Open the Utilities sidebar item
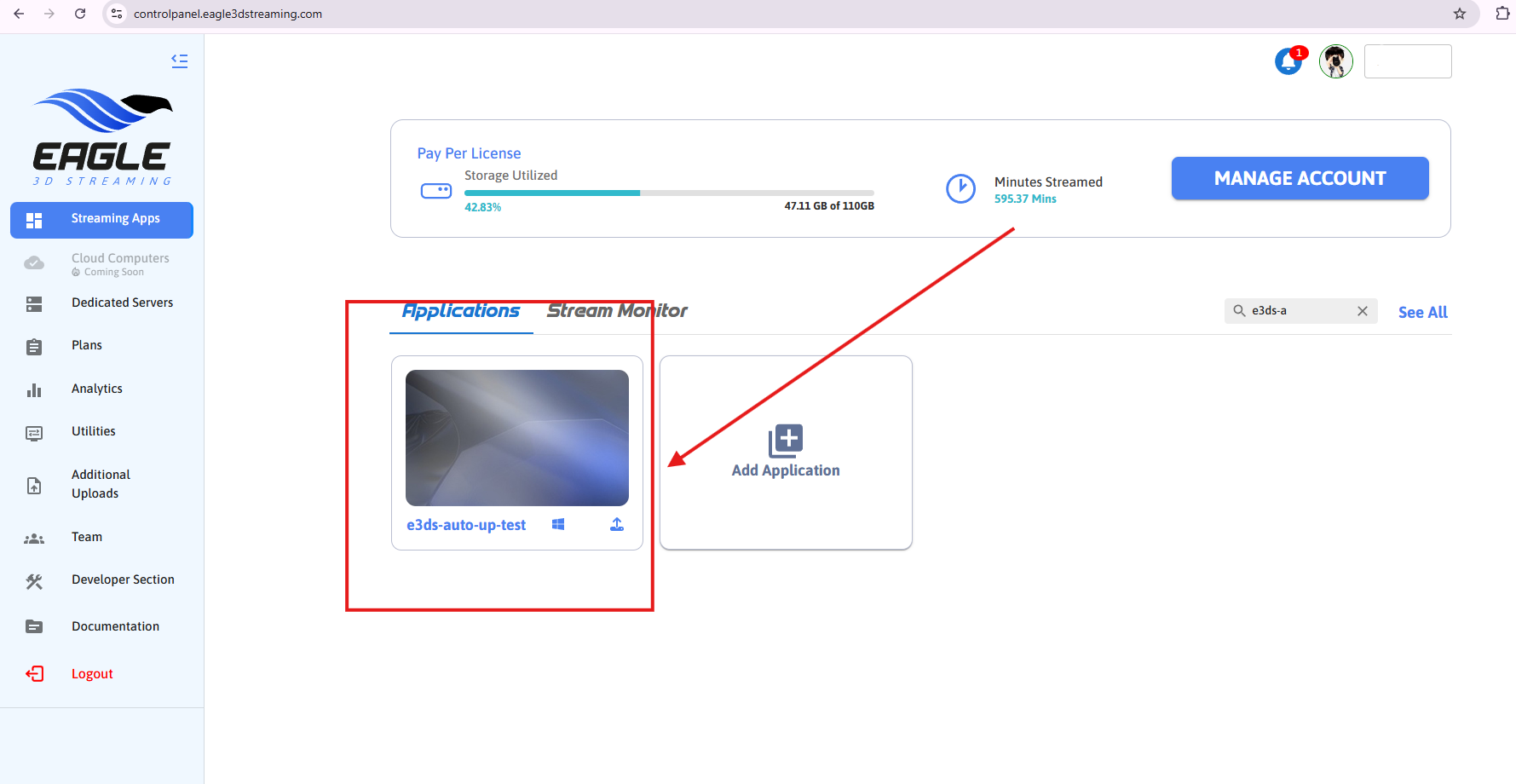This screenshot has height=784, width=1516. tap(94, 431)
